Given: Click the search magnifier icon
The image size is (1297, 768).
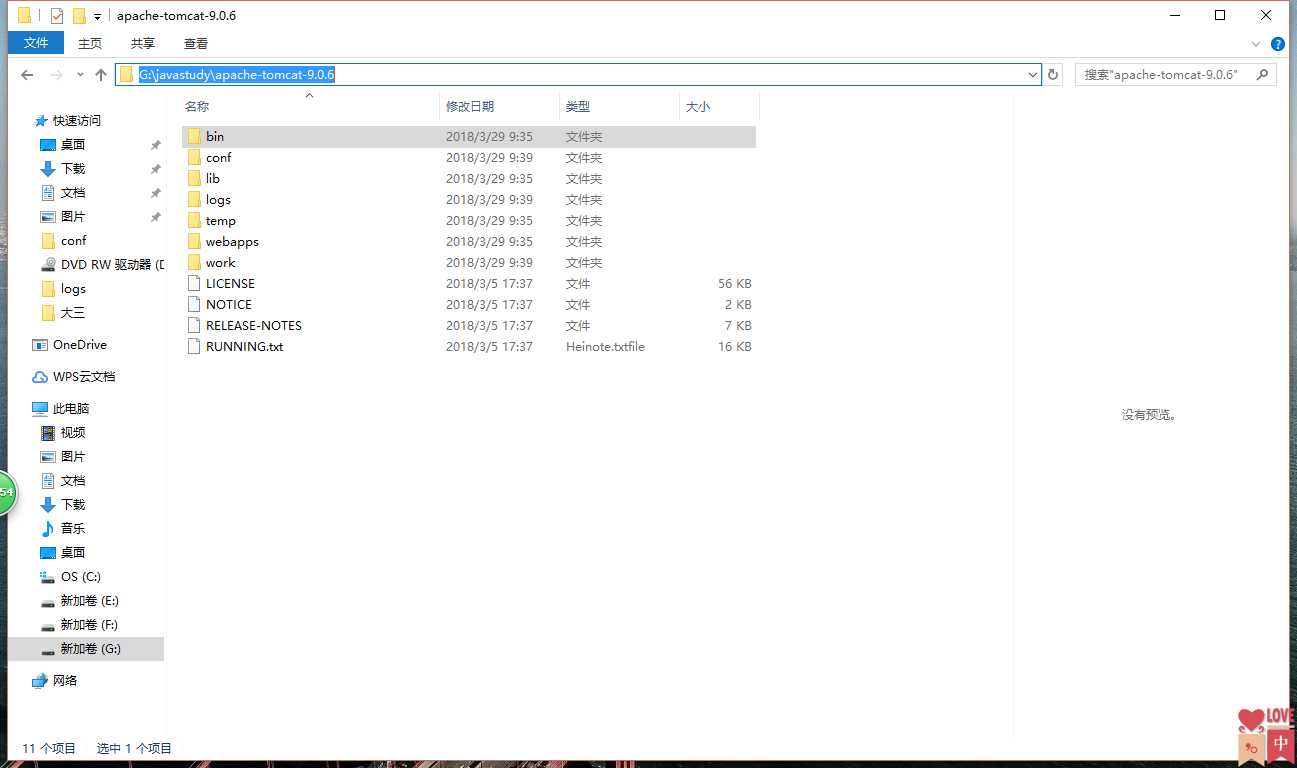Looking at the screenshot, I should click(x=1262, y=75).
